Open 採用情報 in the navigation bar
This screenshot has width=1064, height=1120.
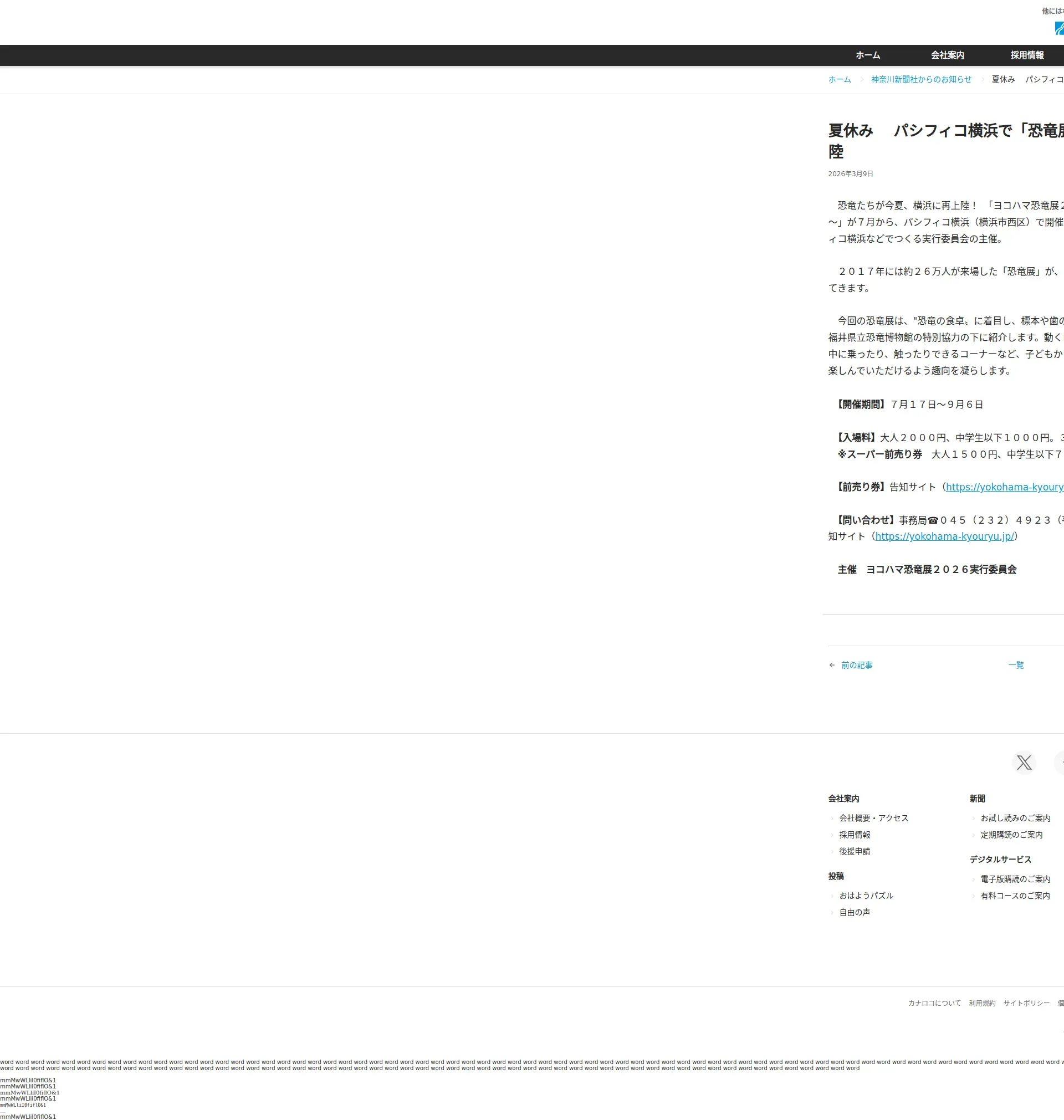(1026, 55)
